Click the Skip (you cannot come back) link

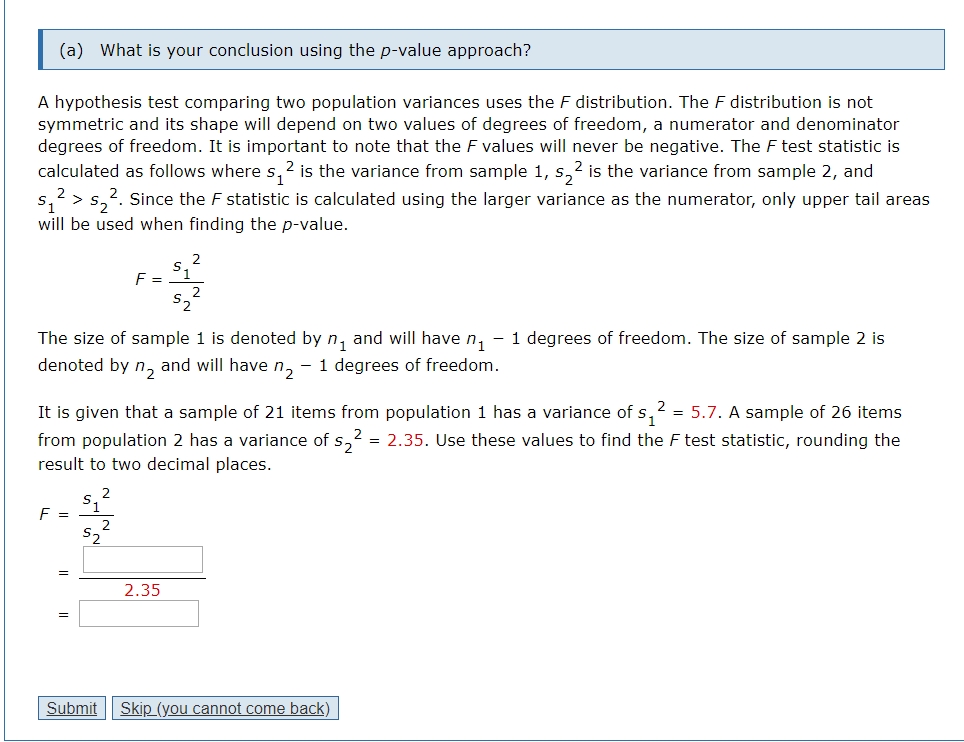[225, 707]
